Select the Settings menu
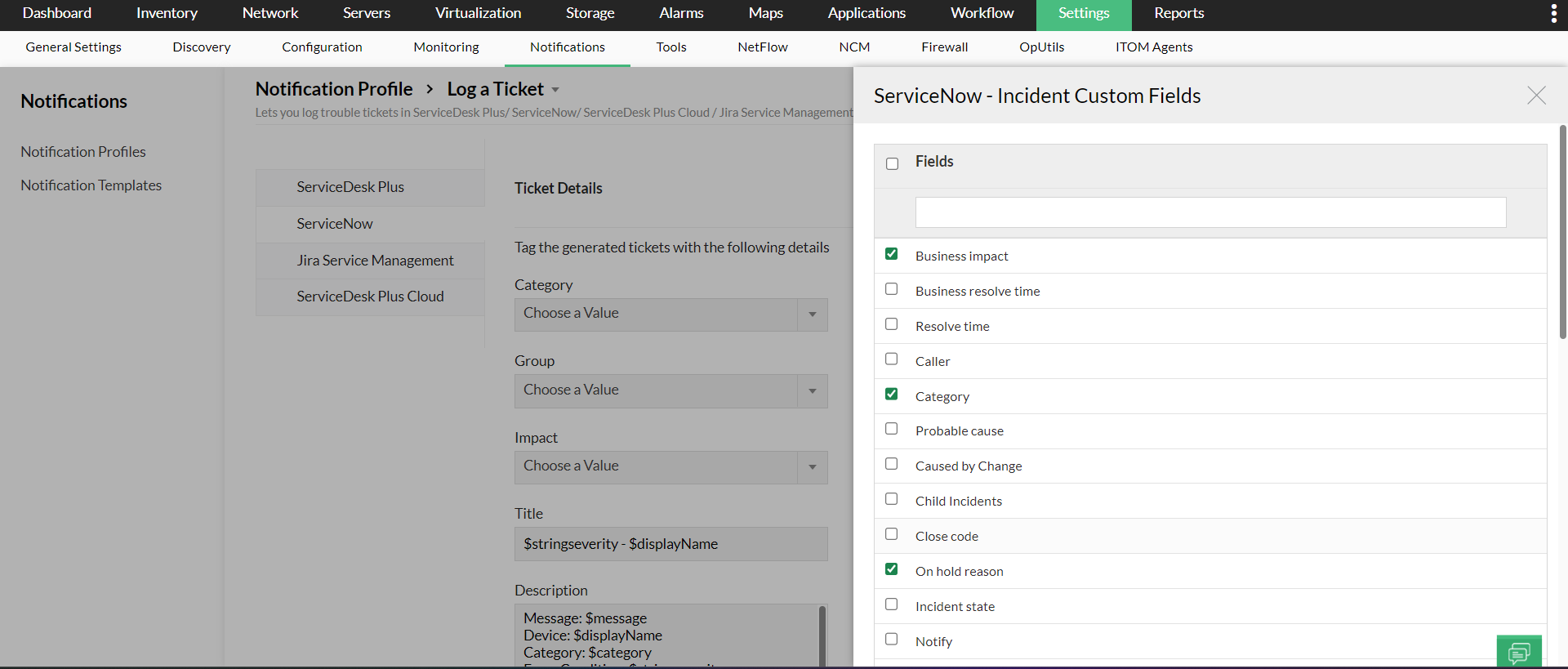Viewport: 1568px width, 669px height. pyautogui.click(x=1084, y=15)
